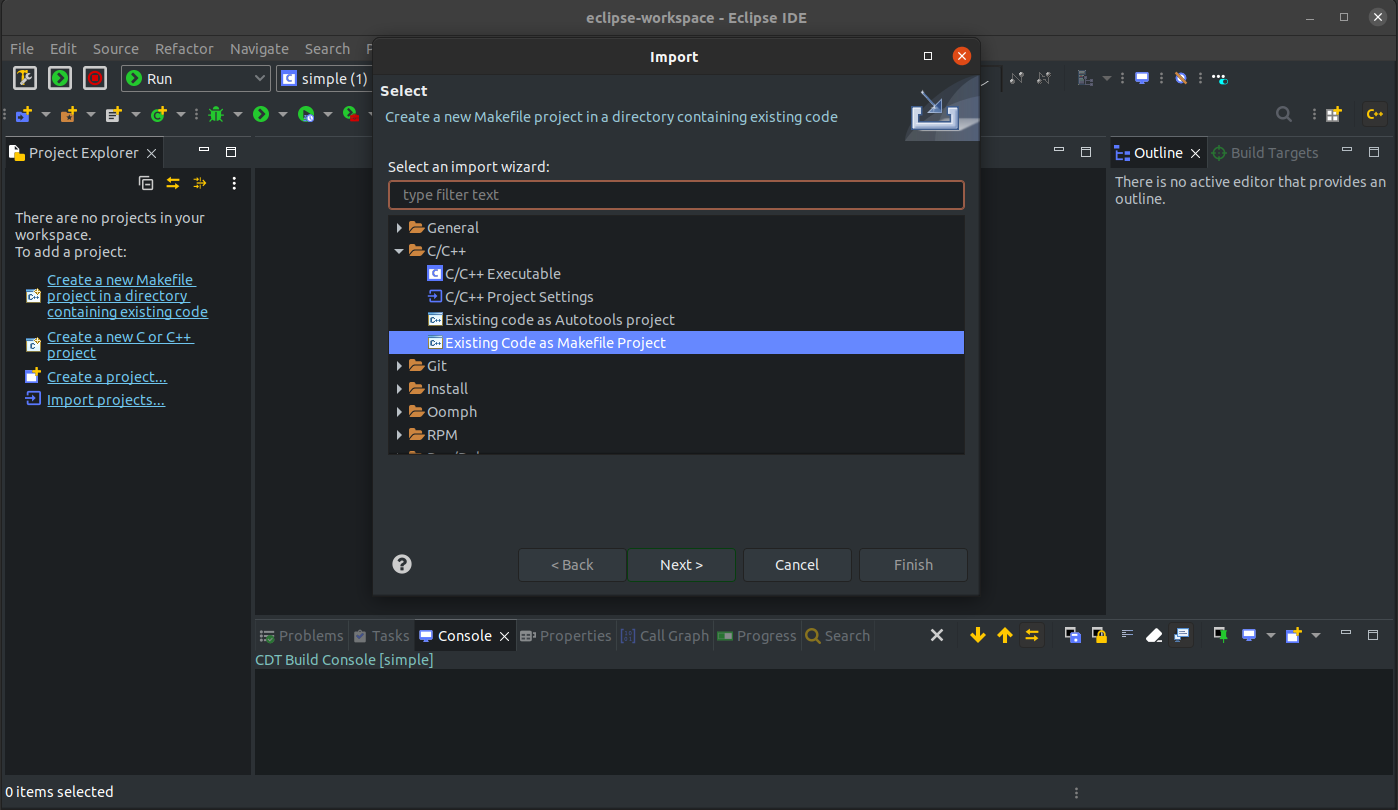1398x810 pixels.
Task: Toggle bring console to front on build
Action: [x=1181, y=635]
